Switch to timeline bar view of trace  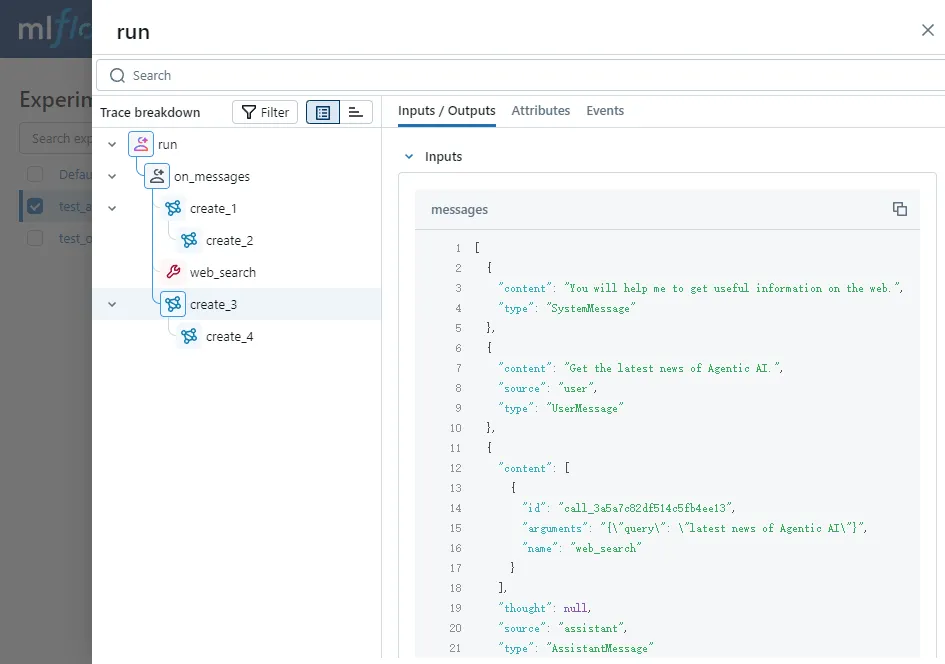[356, 112]
